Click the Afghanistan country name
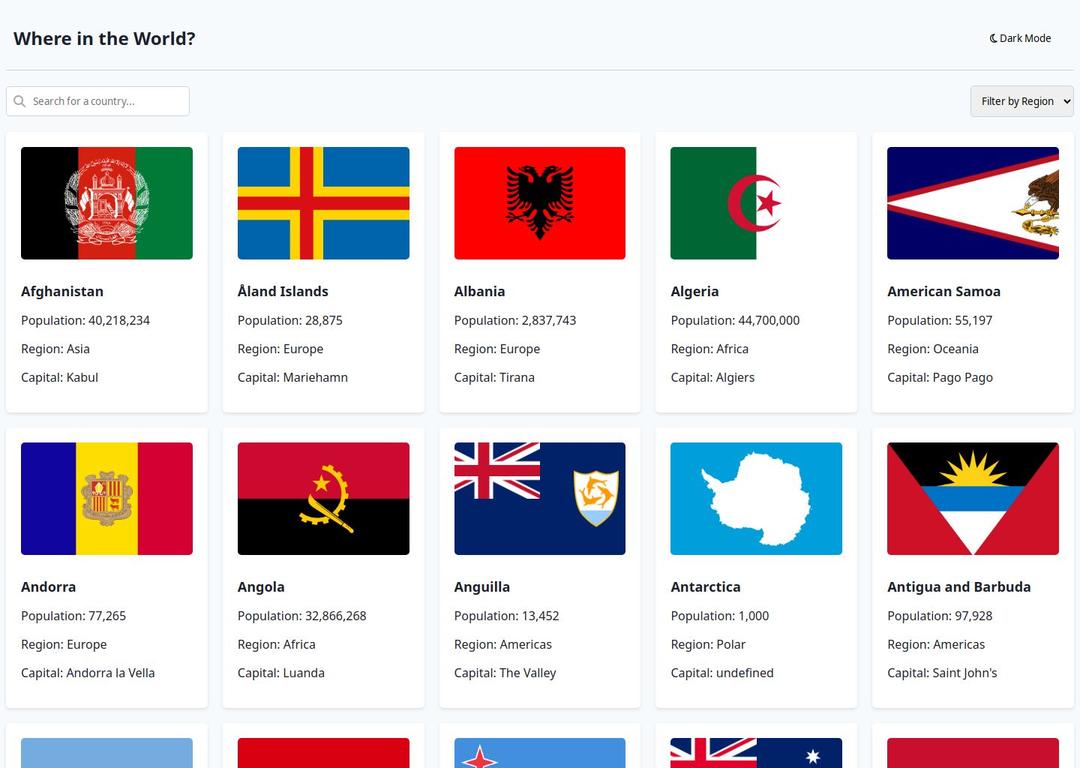This screenshot has width=1080, height=768. pyautogui.click(x=62, y=291)
